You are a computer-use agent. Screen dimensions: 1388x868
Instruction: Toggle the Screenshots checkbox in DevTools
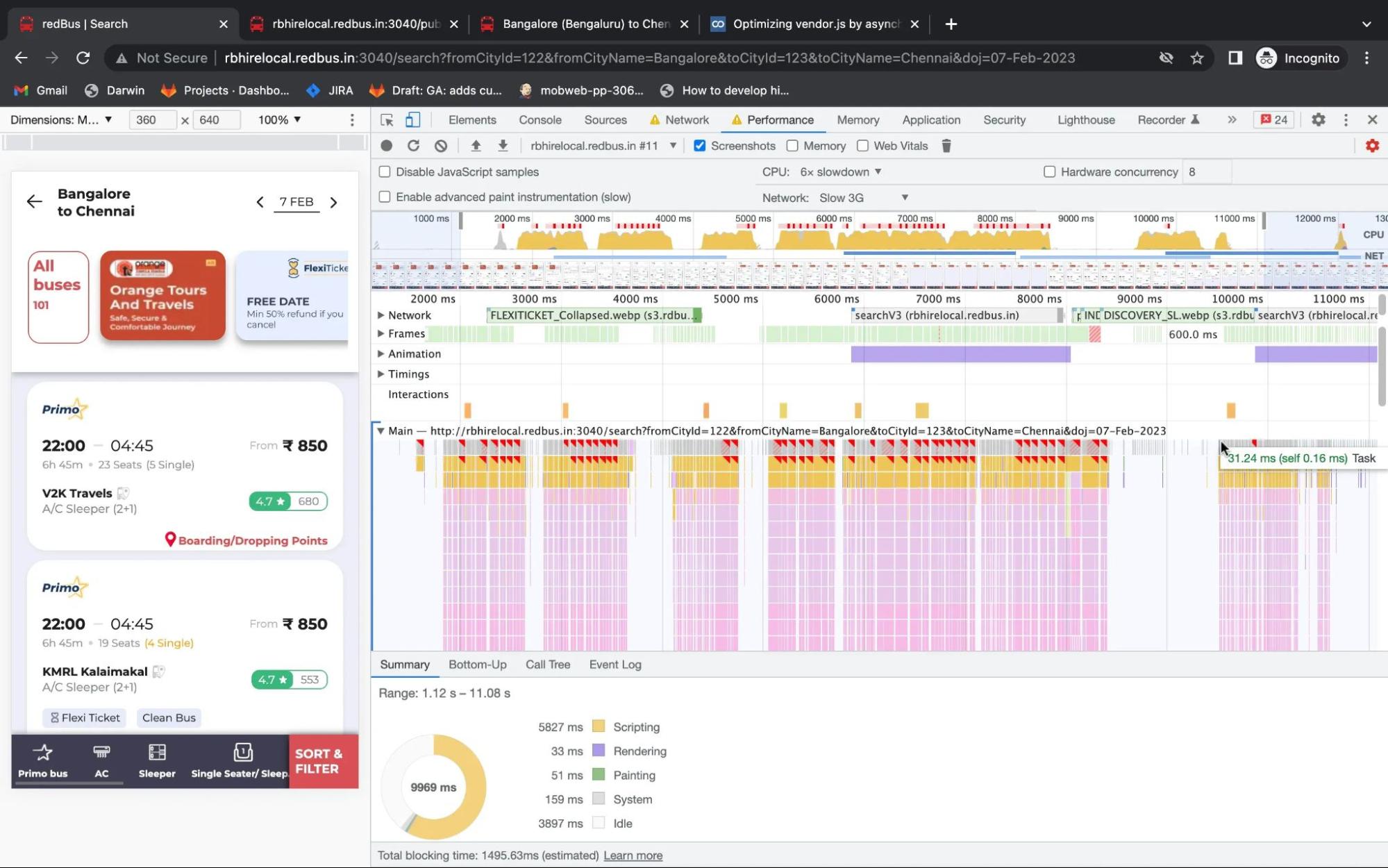699,145
